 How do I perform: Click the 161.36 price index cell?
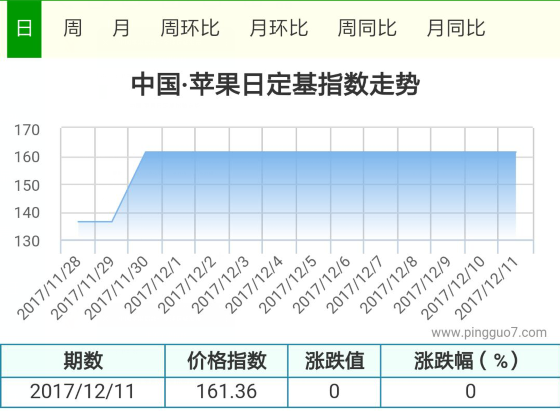pos(226,392)
